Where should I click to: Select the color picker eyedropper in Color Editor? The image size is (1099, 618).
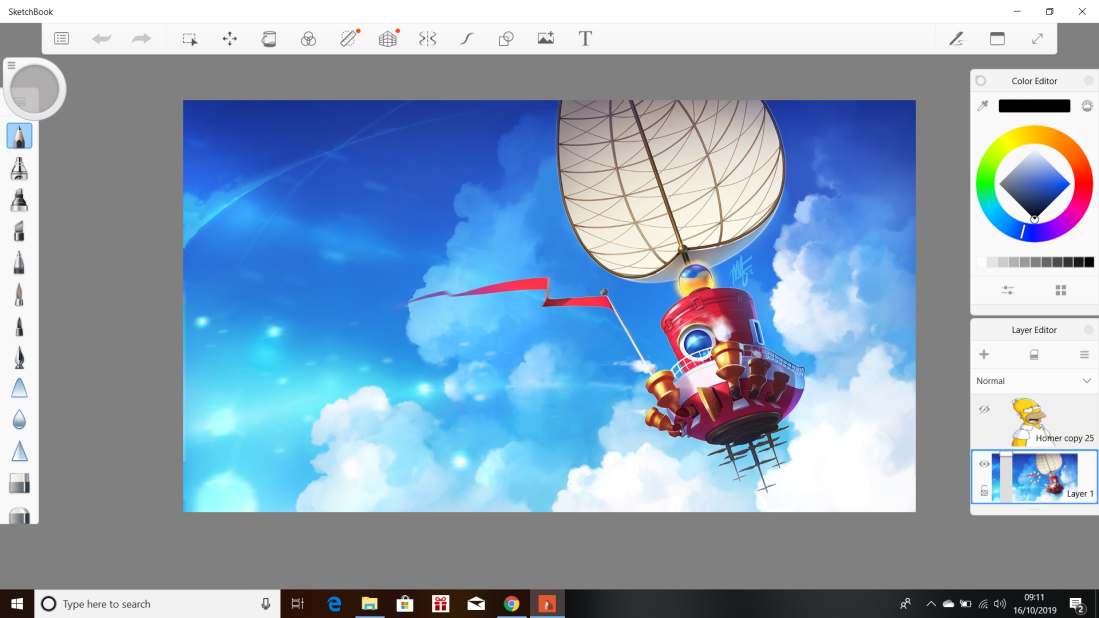point(983,105)
